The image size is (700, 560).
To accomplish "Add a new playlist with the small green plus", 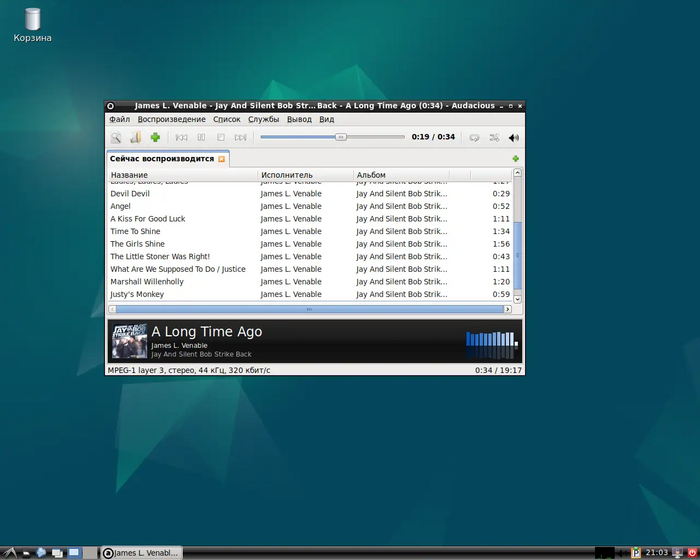I will tap(516, 159).
